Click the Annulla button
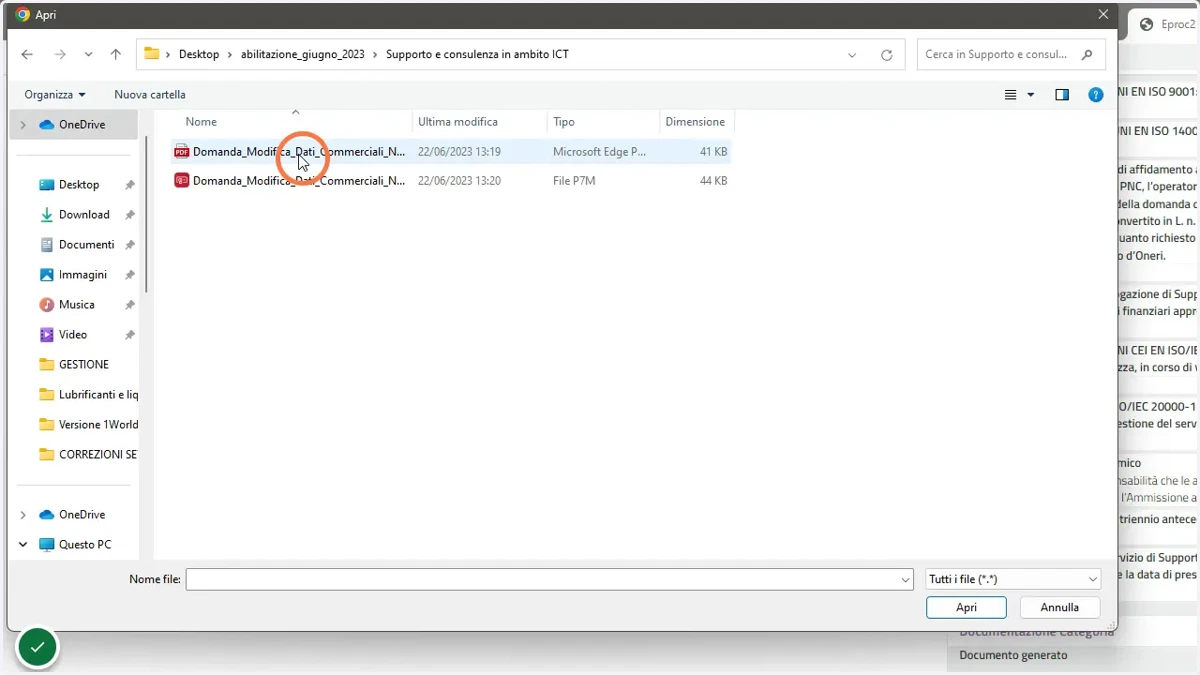1200x675 pixels. (x=1060, y=607)
